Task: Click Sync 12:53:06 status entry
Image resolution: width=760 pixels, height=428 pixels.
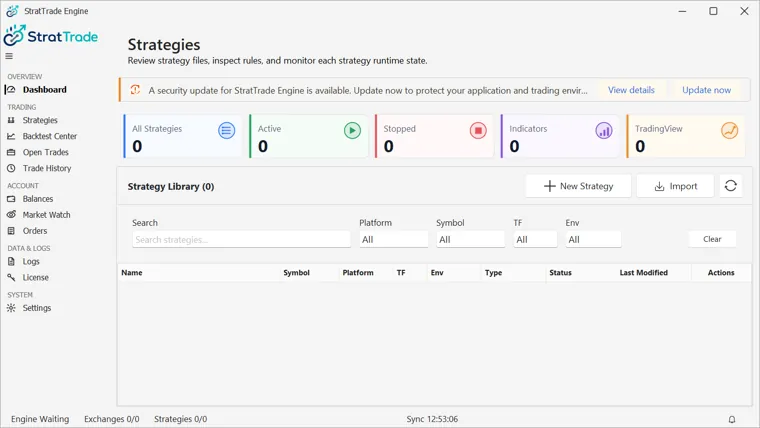Action: point(432,419)
